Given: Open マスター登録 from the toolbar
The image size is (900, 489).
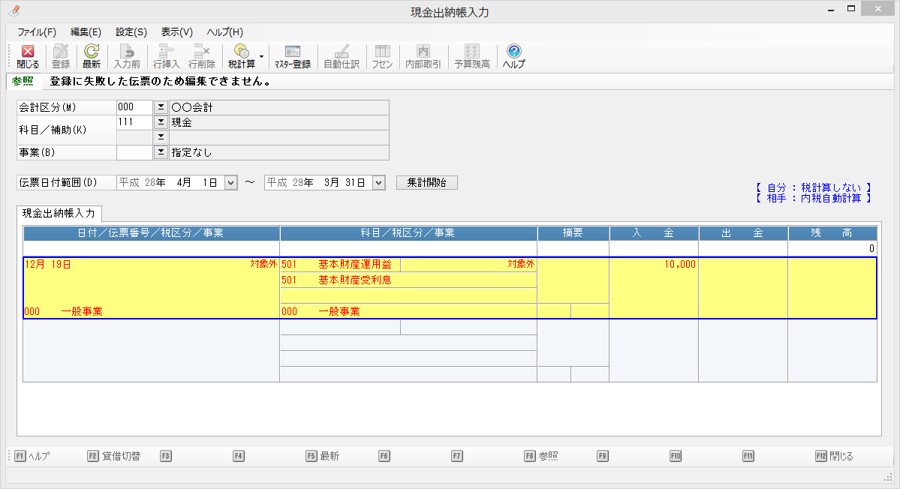Looking at the screenshot, I should (292, 56).
